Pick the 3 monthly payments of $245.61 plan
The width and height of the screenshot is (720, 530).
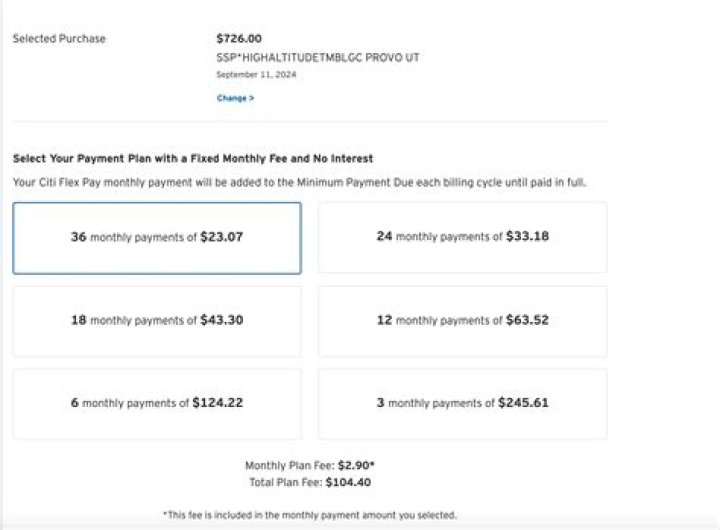click(462, 404)
